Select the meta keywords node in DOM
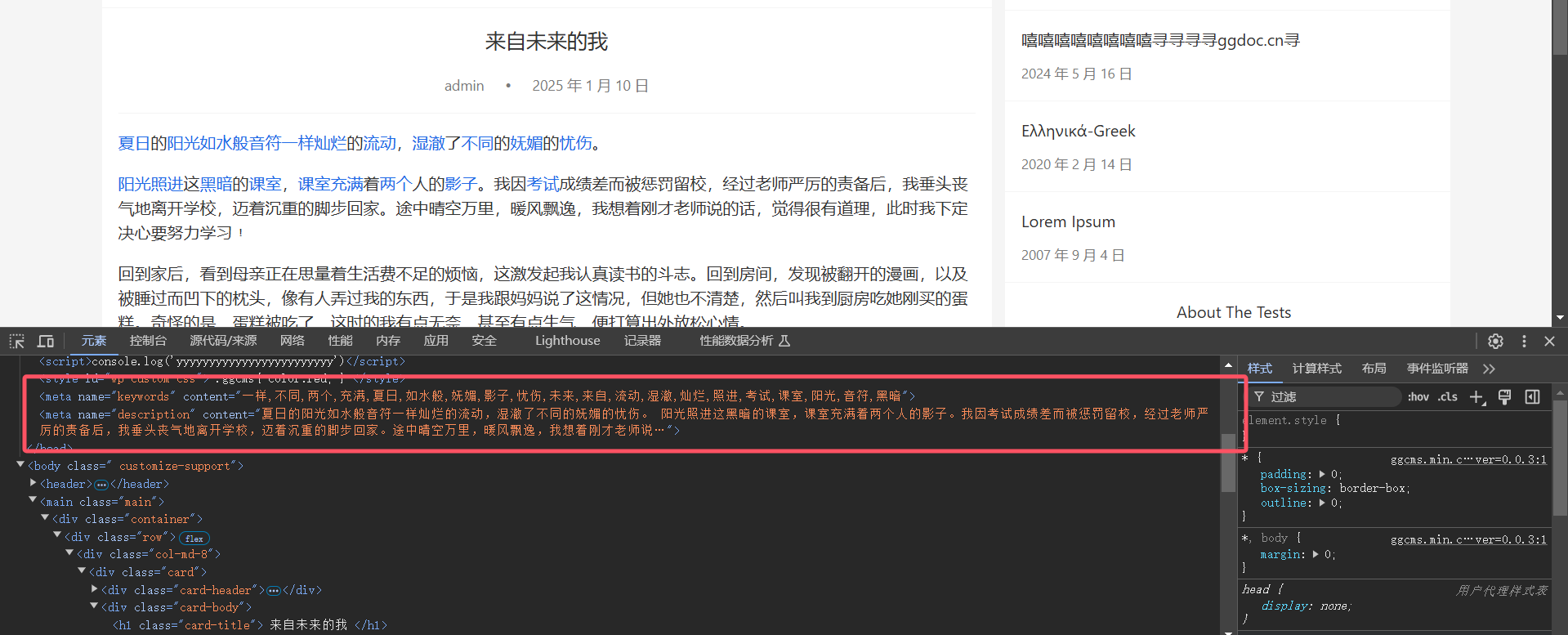 [477, 396]
